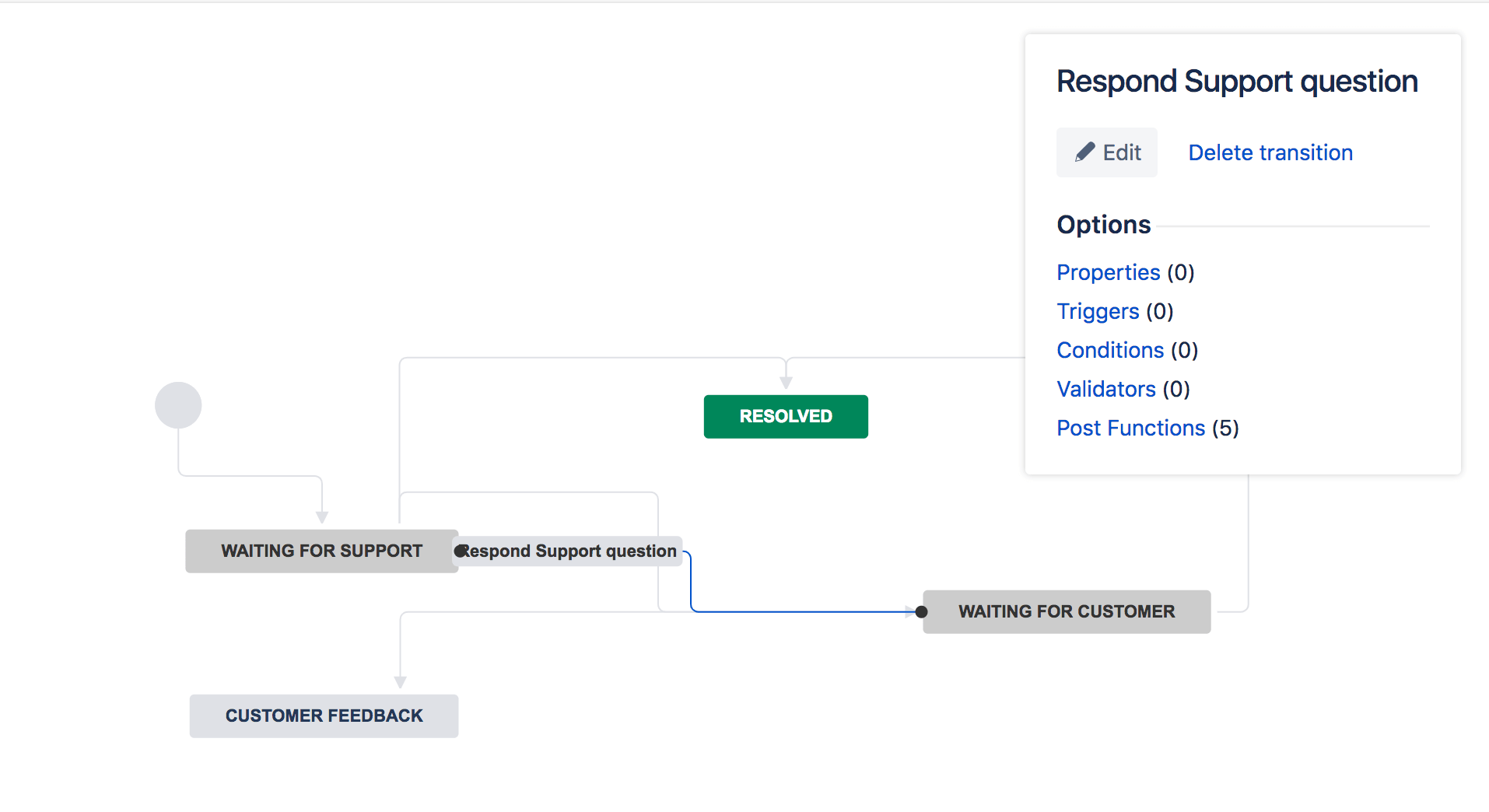Select the WAITING FOR CUSTOMER status
1489x812 pixels.
point(1067,612)
